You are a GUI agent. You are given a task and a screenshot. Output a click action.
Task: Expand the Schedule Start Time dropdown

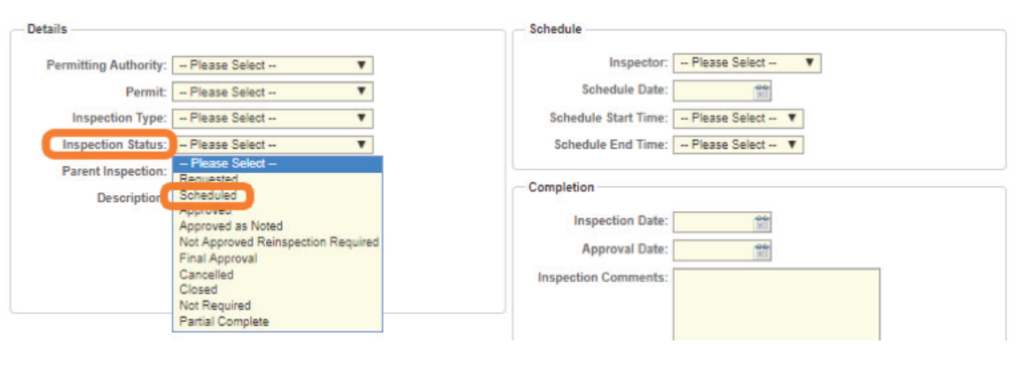(739, 118)
